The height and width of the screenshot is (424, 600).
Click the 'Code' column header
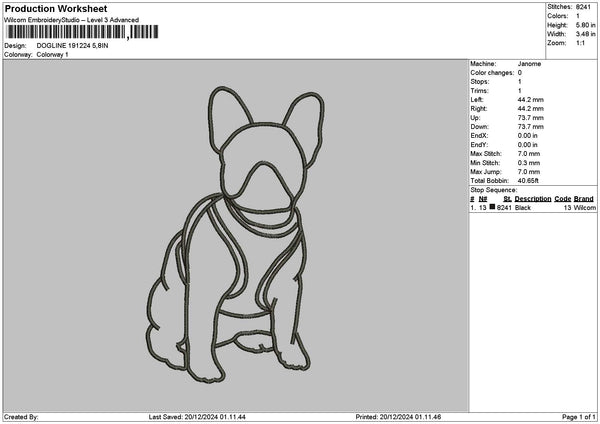(x=562, y=199)
